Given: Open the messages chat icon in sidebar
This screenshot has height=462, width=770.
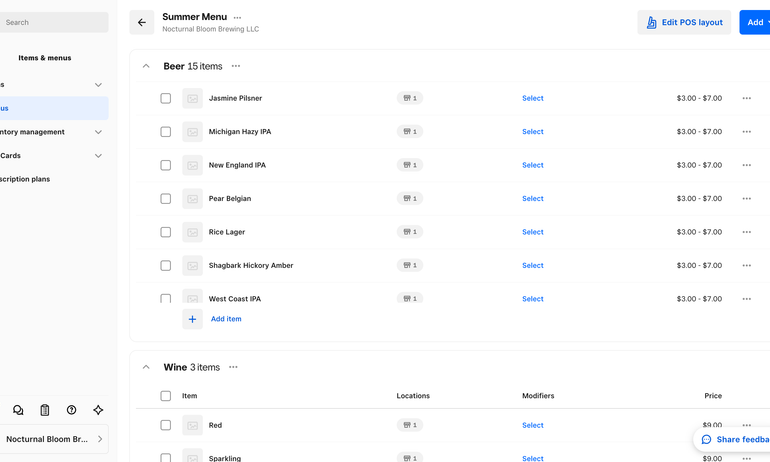Looking at the screenshot, I should click(x=18, y=410).
